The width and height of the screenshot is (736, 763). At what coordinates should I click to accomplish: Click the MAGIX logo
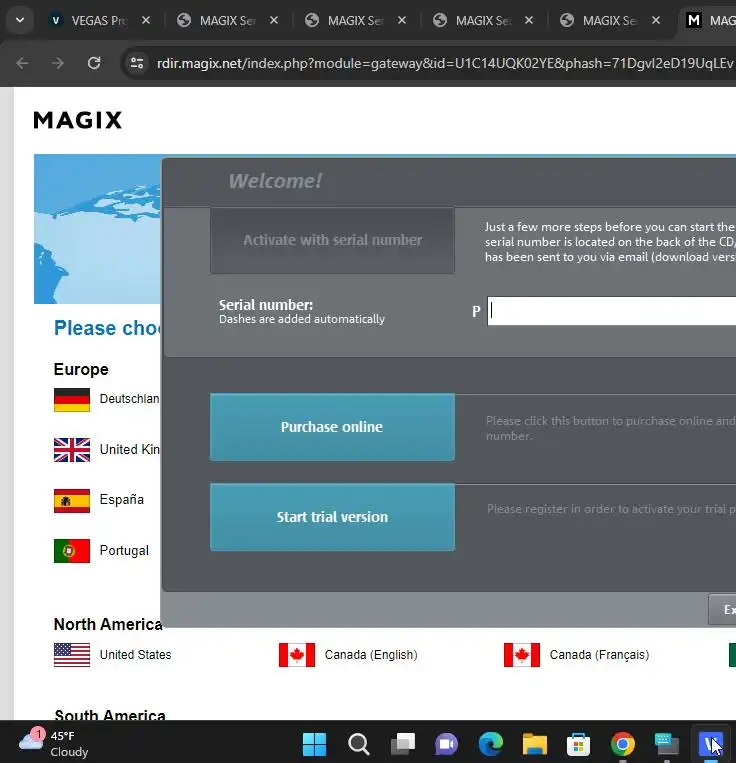(x=78, y=120)
